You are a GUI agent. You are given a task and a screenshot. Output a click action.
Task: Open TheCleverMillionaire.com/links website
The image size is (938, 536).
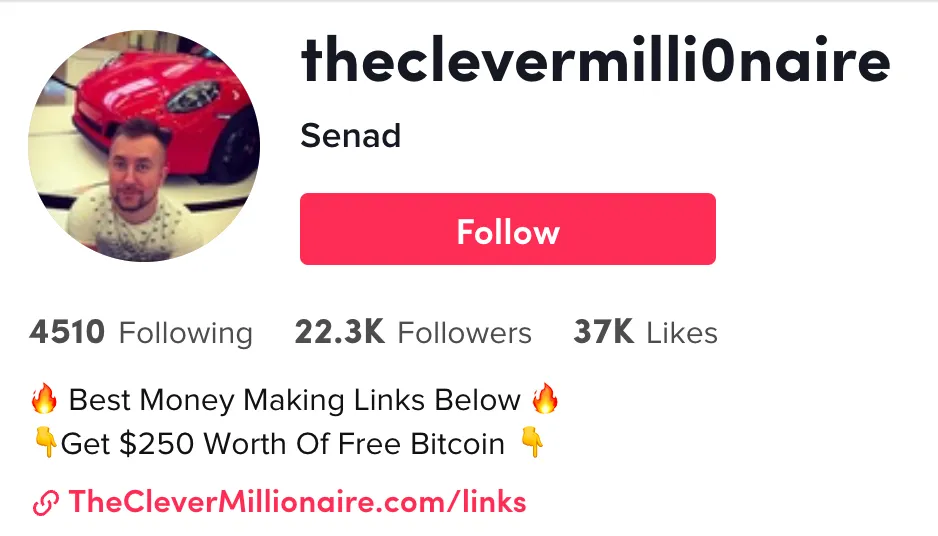tap(297, 502)
